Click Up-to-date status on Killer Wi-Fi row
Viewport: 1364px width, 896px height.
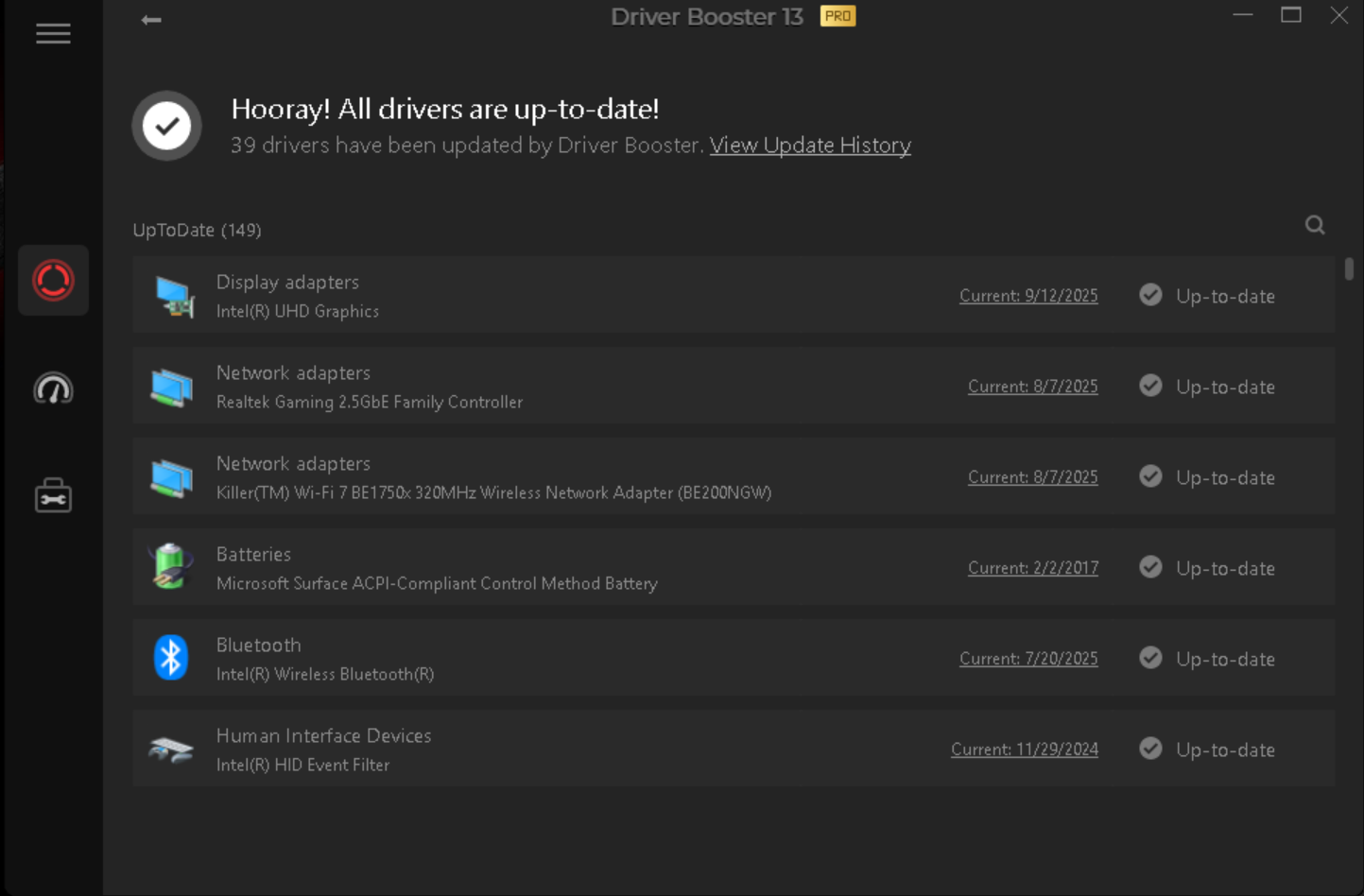tap(1225, 477)
